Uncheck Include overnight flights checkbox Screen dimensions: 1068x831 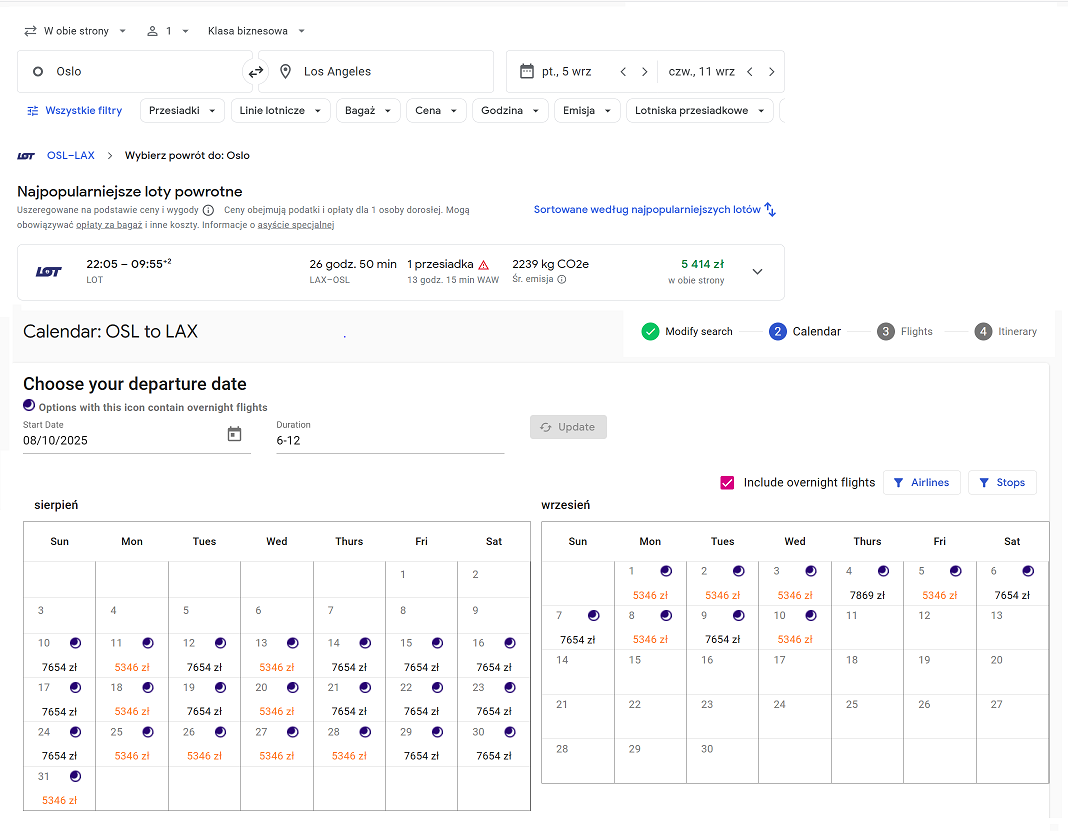(727, 483)
